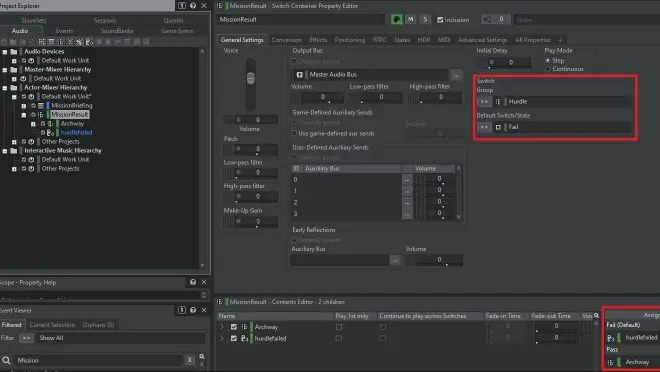
Task: Switch to the Effects tab
Action: click(318, 40)
